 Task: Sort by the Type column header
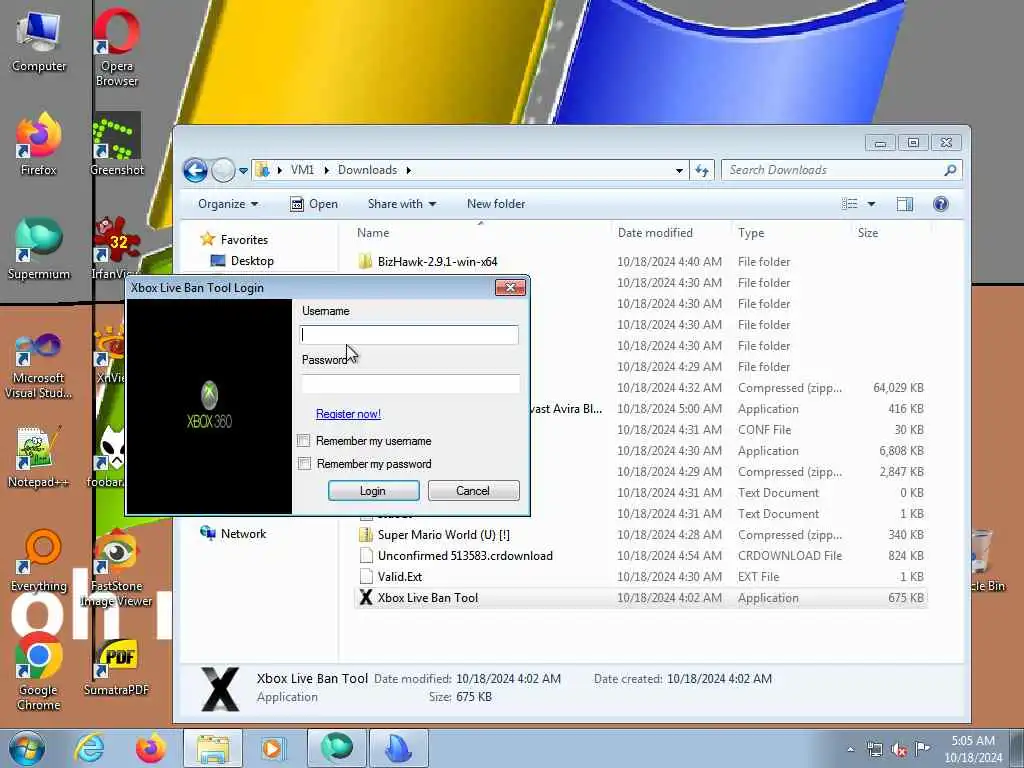751,232
